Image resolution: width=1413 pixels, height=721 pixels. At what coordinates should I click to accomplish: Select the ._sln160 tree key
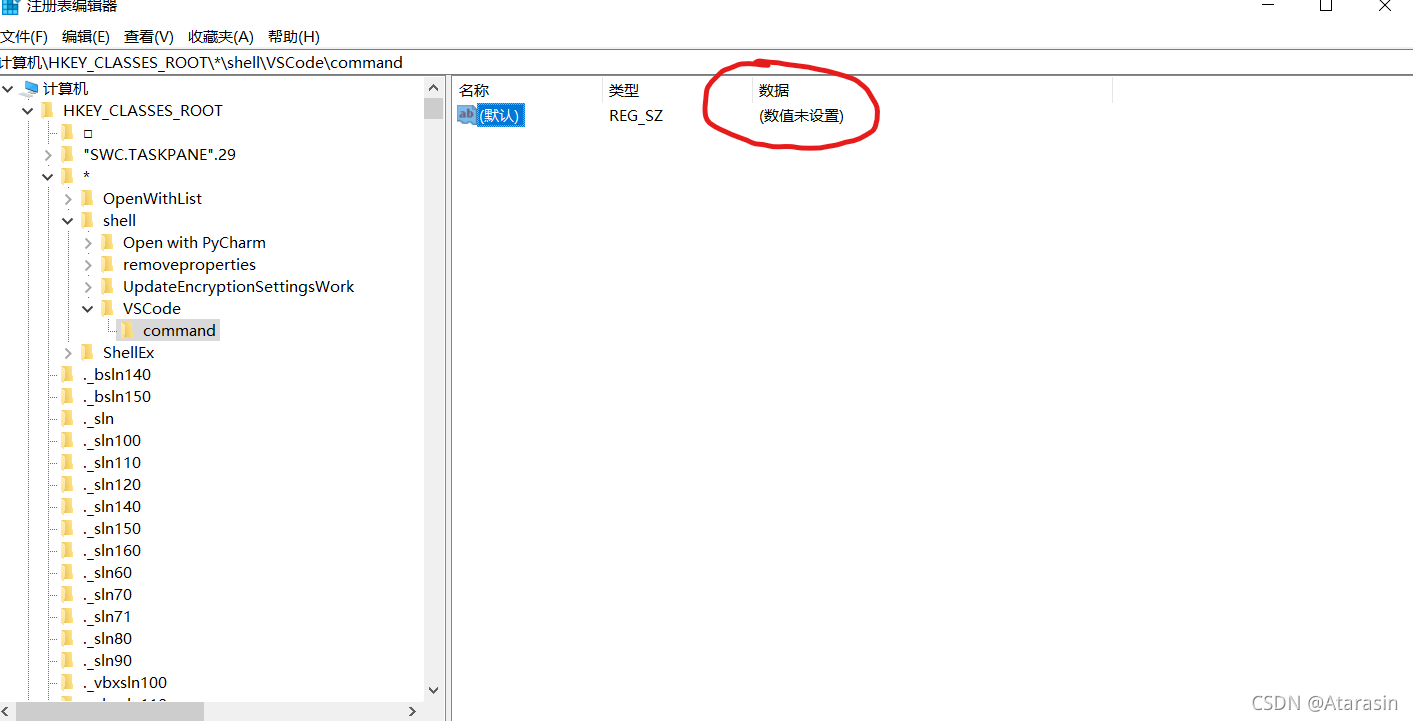point(112,551)
